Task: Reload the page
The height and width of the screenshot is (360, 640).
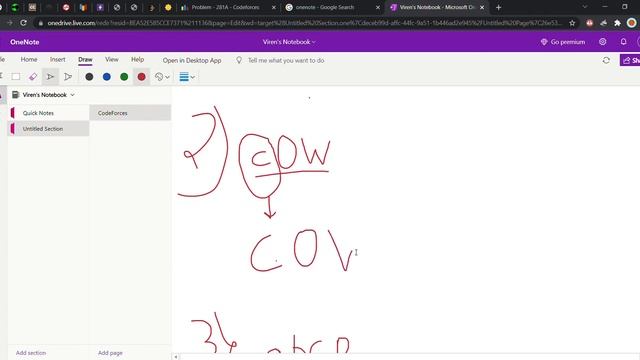Action: tap(24, 23)
